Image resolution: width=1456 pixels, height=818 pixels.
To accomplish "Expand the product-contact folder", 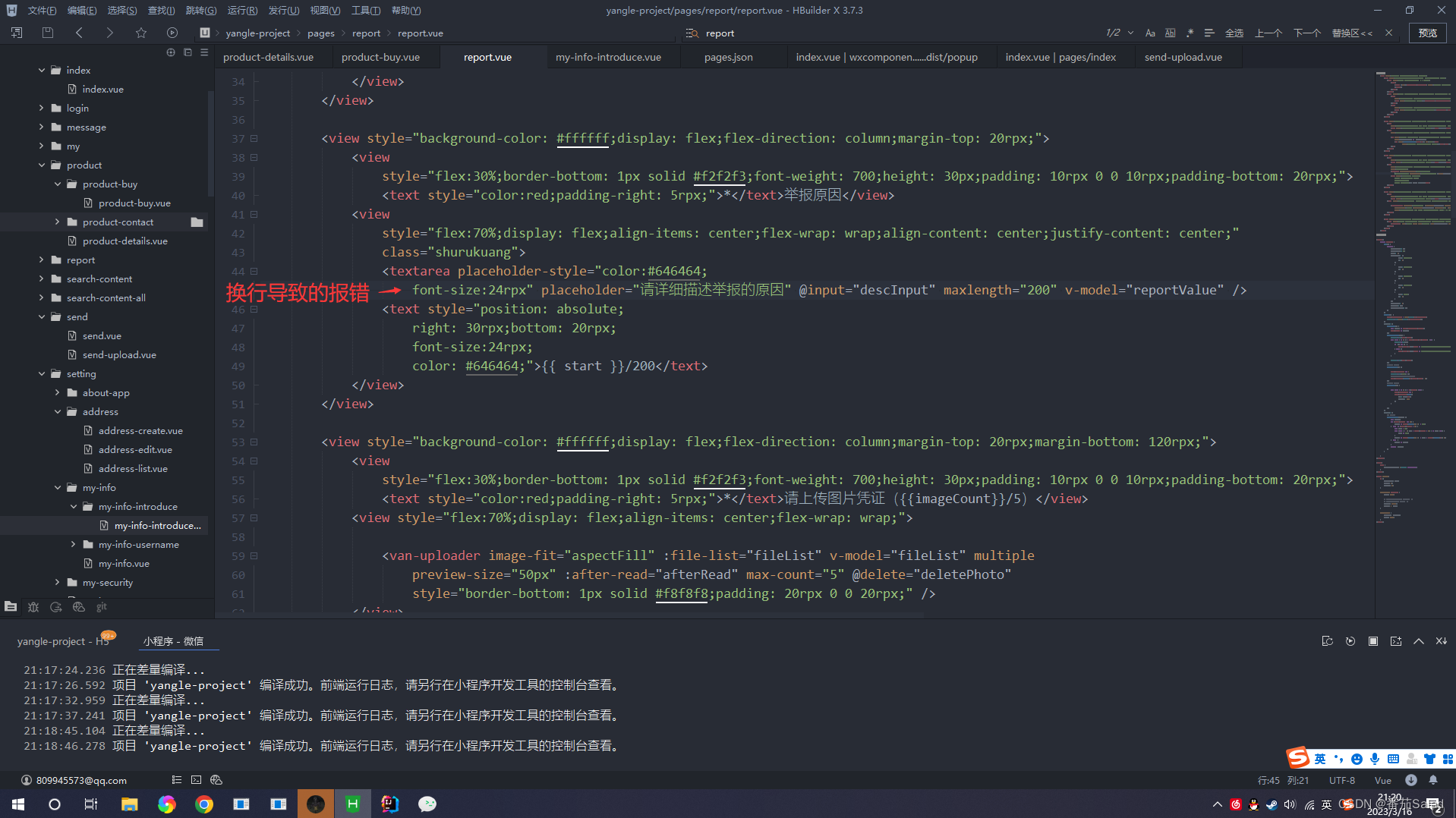I will tap(58, 222).
